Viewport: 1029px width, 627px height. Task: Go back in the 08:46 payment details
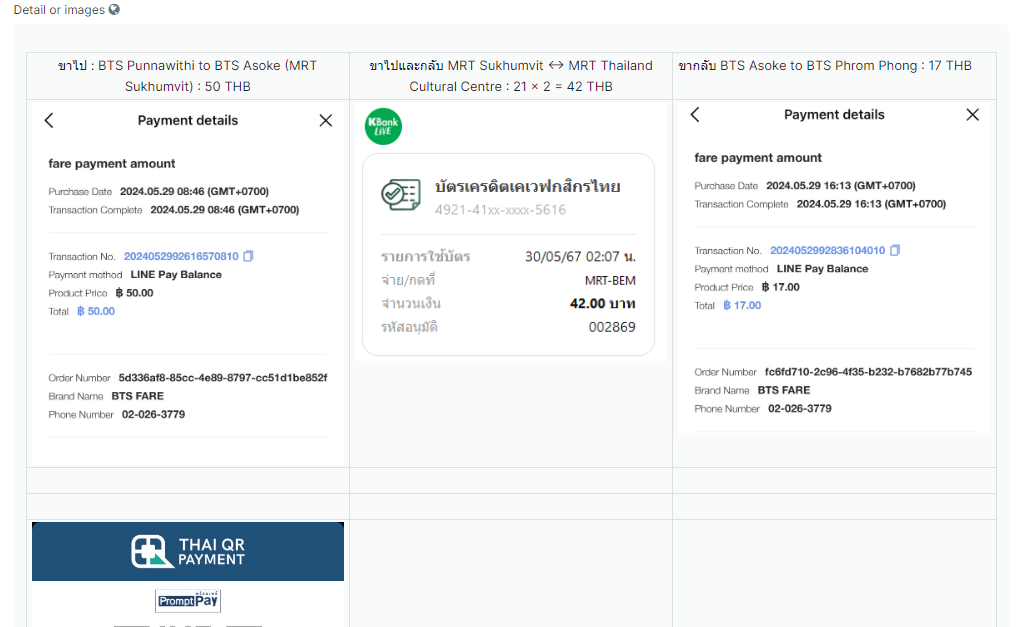coord(49,120)
